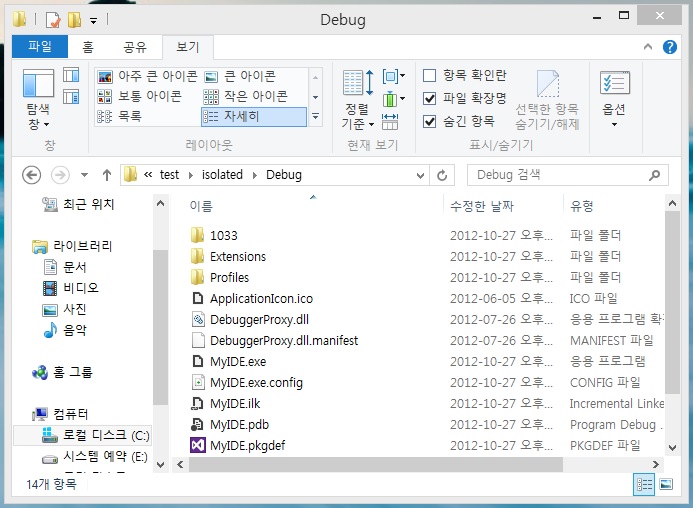Toggle the File name extensions (파일 확장명) checkbox
Viewport: 693px width, 508px height.
(430, 98)
